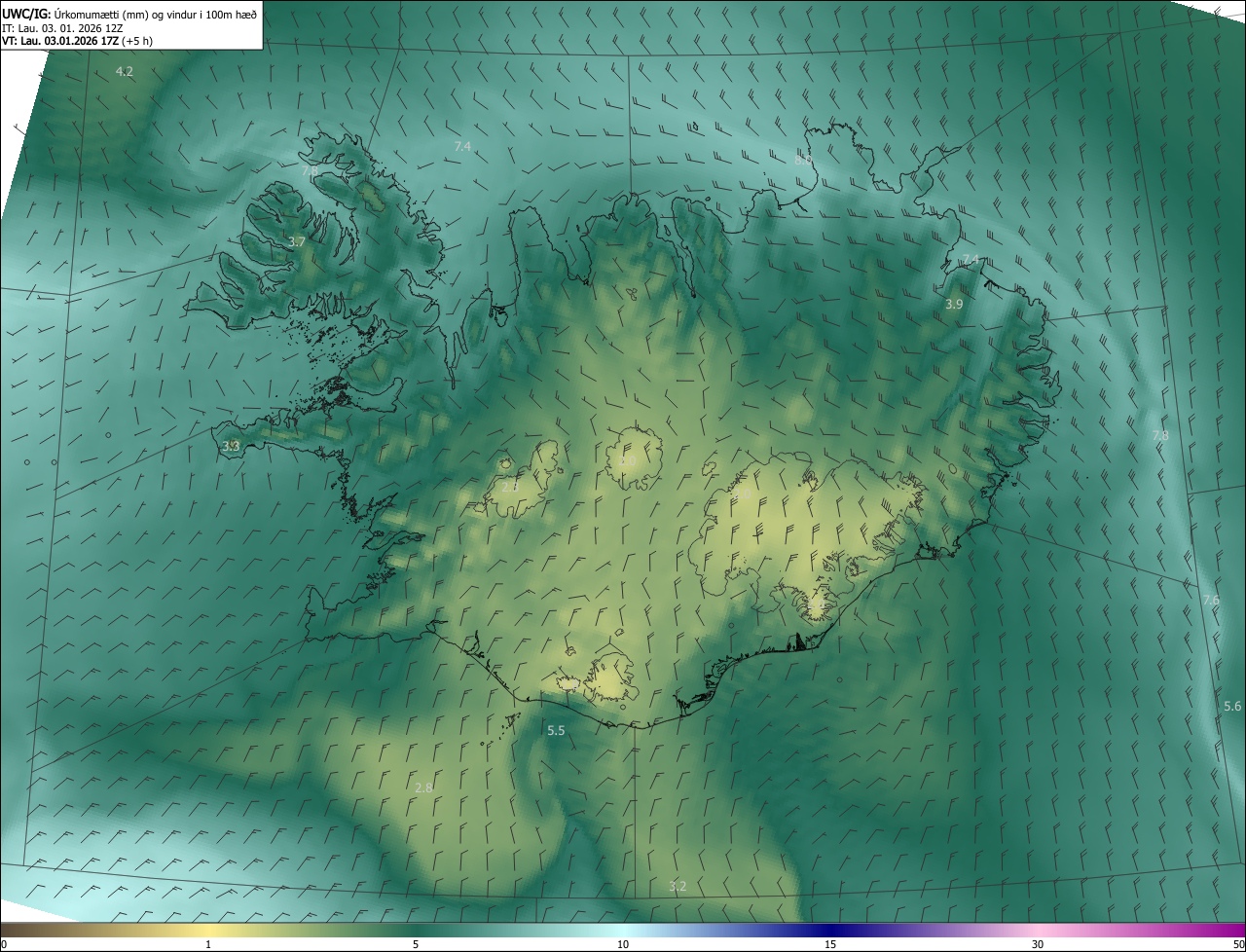Click the colorbar tick label "1"
Image resolution: width=1246 pixels, height=952 pixels.
(x=208, y=944)
